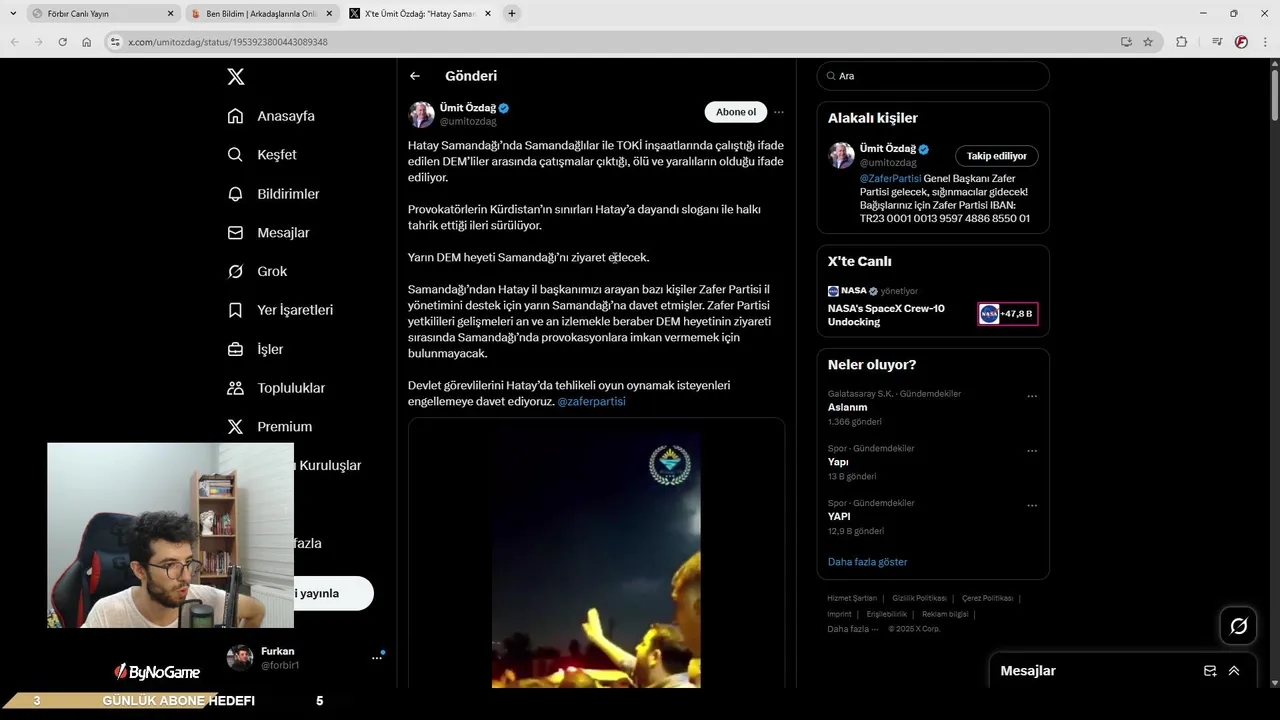Image resolution: width=1280 pixels, height=720 pixels.
Task: Open NASA's SpaceX Crew-10 Undocking live stream
Action: (x=886, y=315)
